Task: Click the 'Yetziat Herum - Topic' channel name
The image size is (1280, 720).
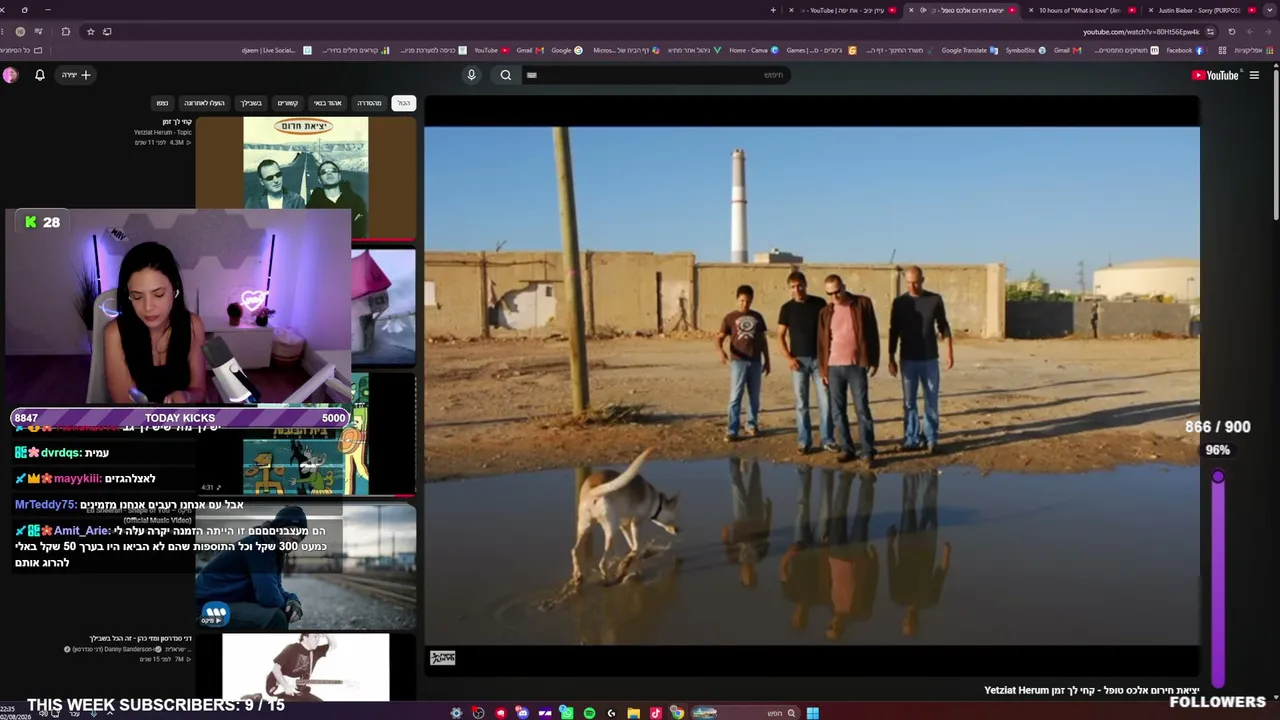Action: (163, 132)
